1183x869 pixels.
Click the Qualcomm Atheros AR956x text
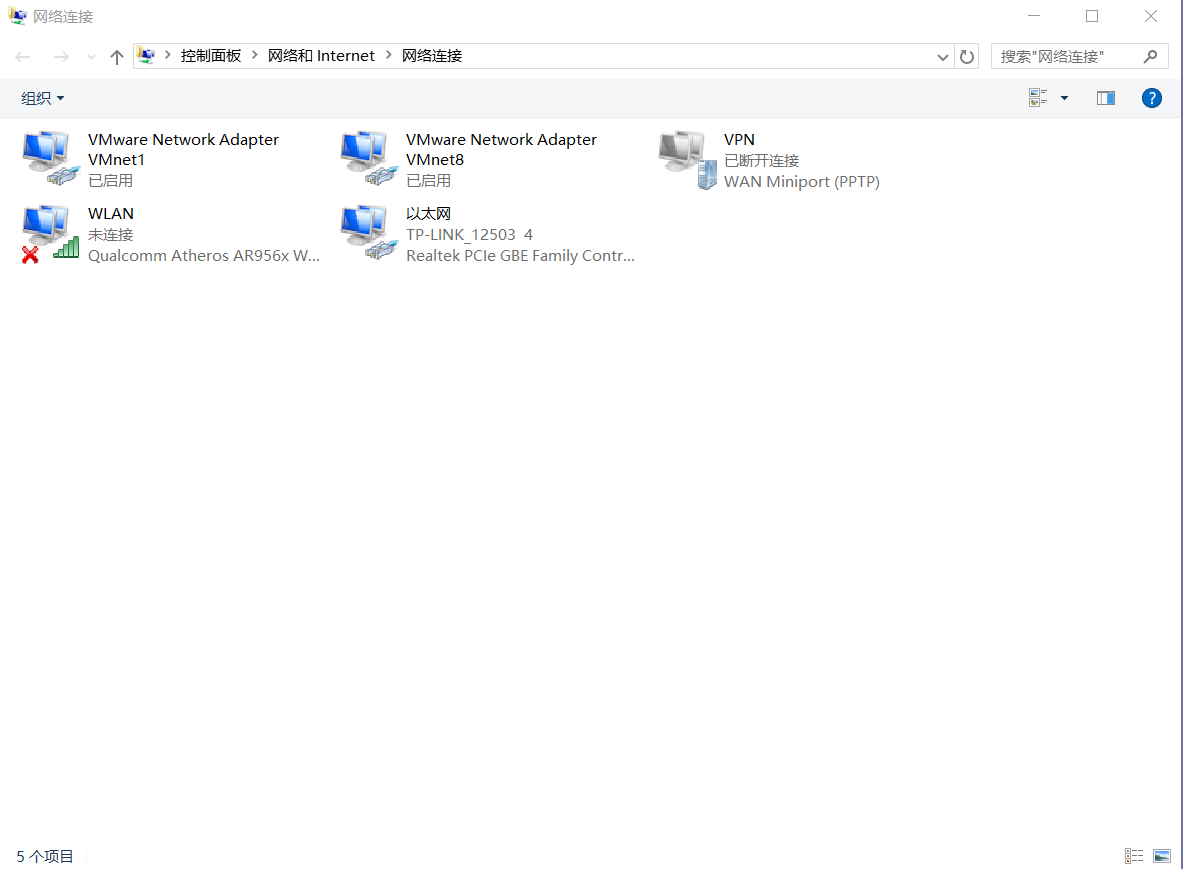204,256
